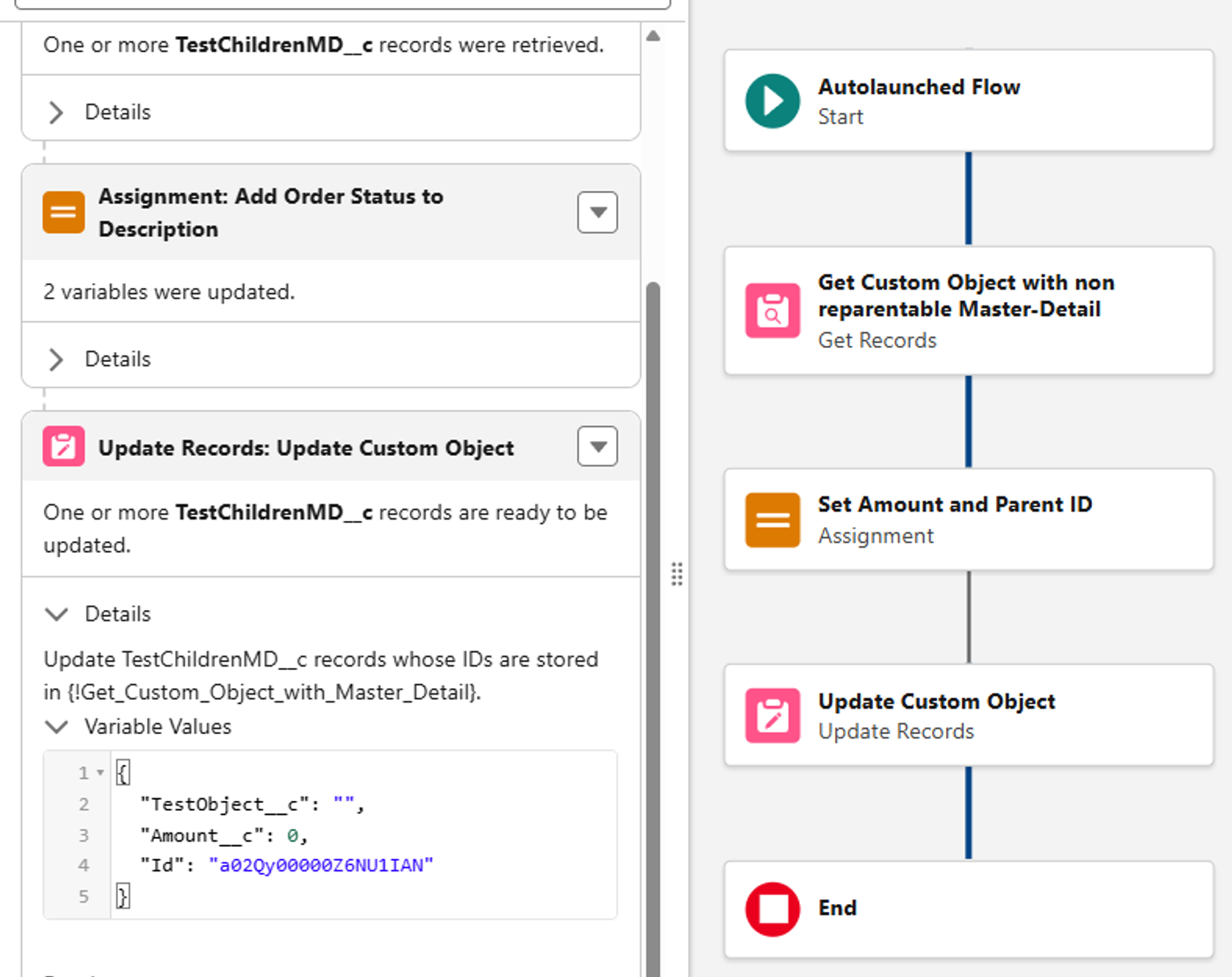The image size is (1232, 977).
Task: Click the 'records were retrieved' message
Action: tap(324, 45)
